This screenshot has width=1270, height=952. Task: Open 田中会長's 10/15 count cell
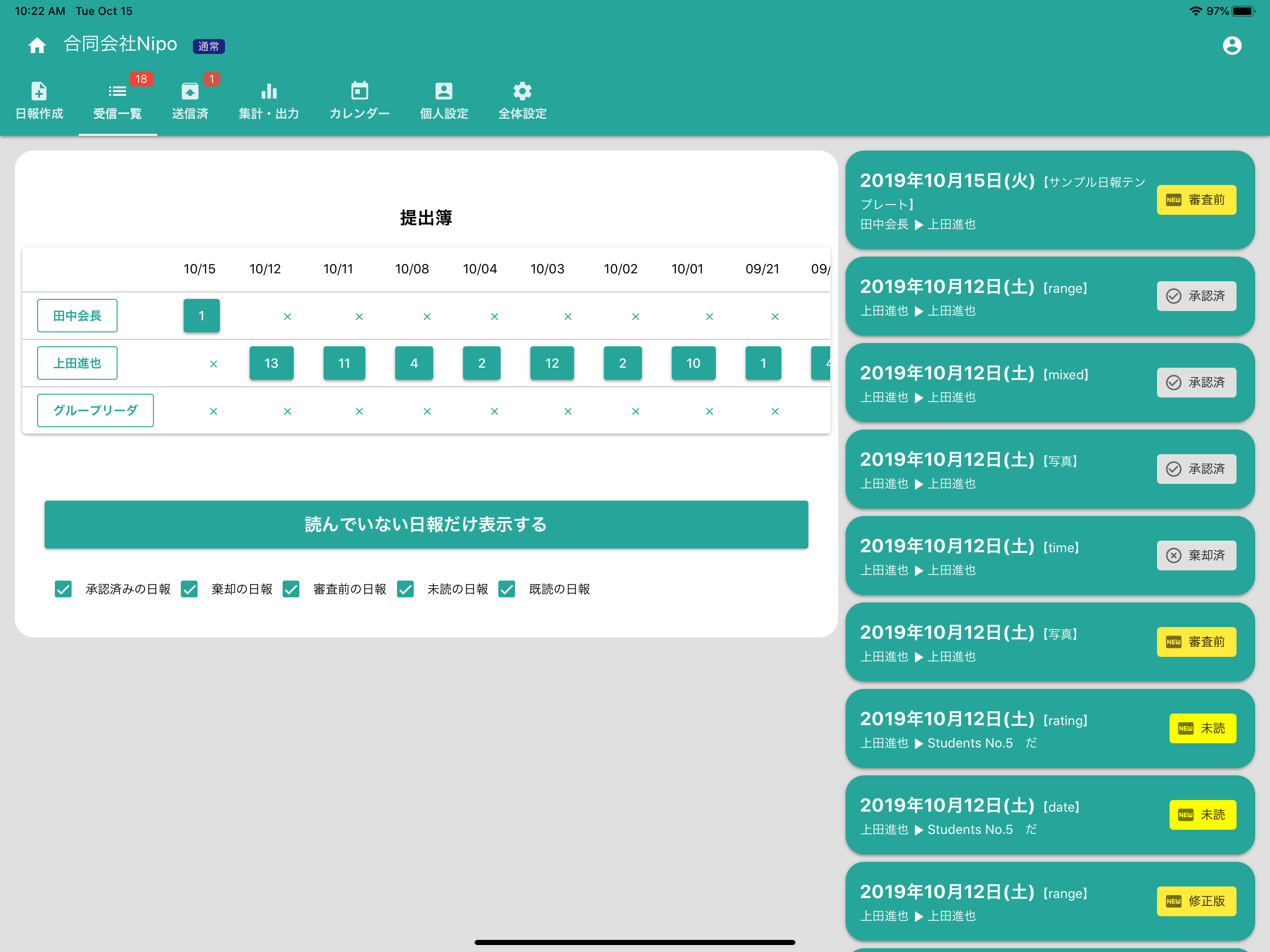click(202, 316)
